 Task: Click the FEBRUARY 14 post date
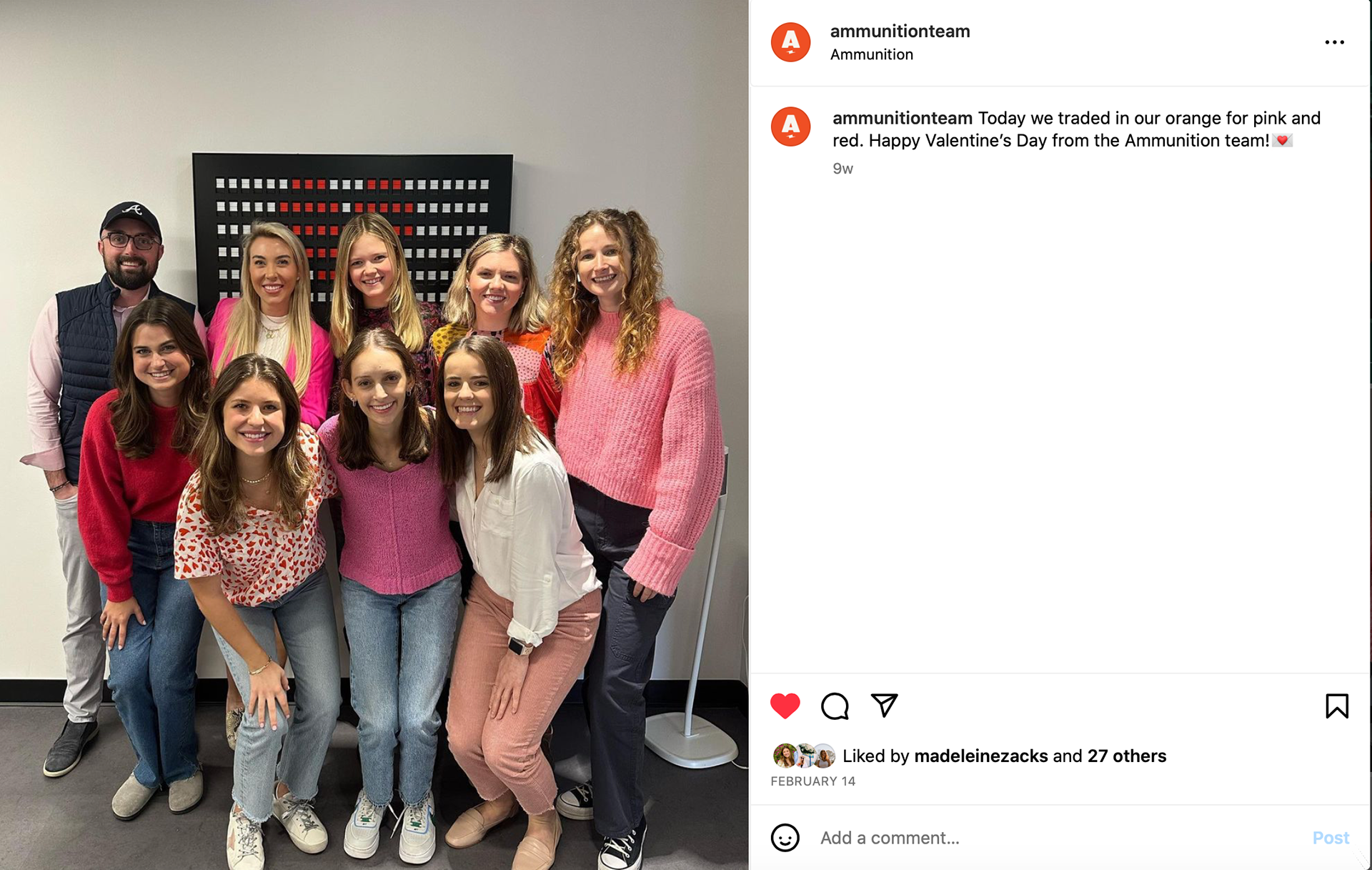click(812, 781)
